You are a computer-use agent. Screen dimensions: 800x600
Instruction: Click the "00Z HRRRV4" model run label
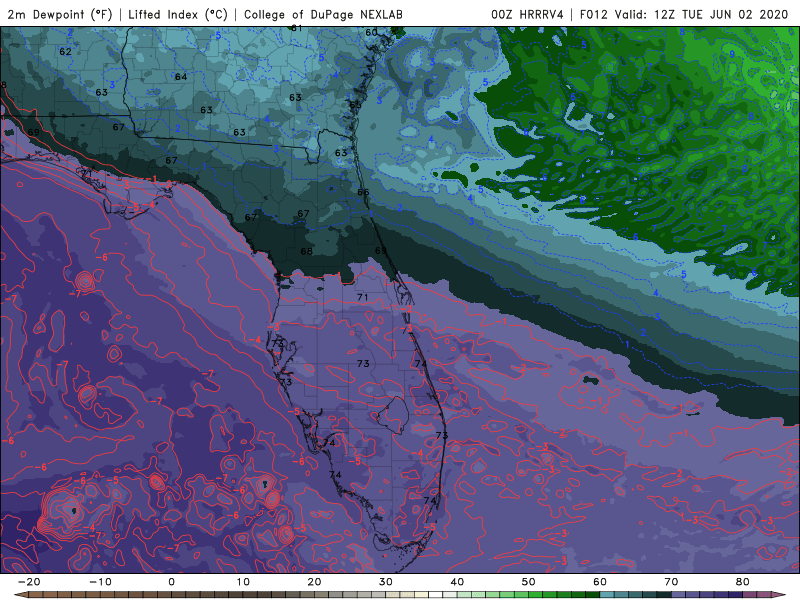527,14
